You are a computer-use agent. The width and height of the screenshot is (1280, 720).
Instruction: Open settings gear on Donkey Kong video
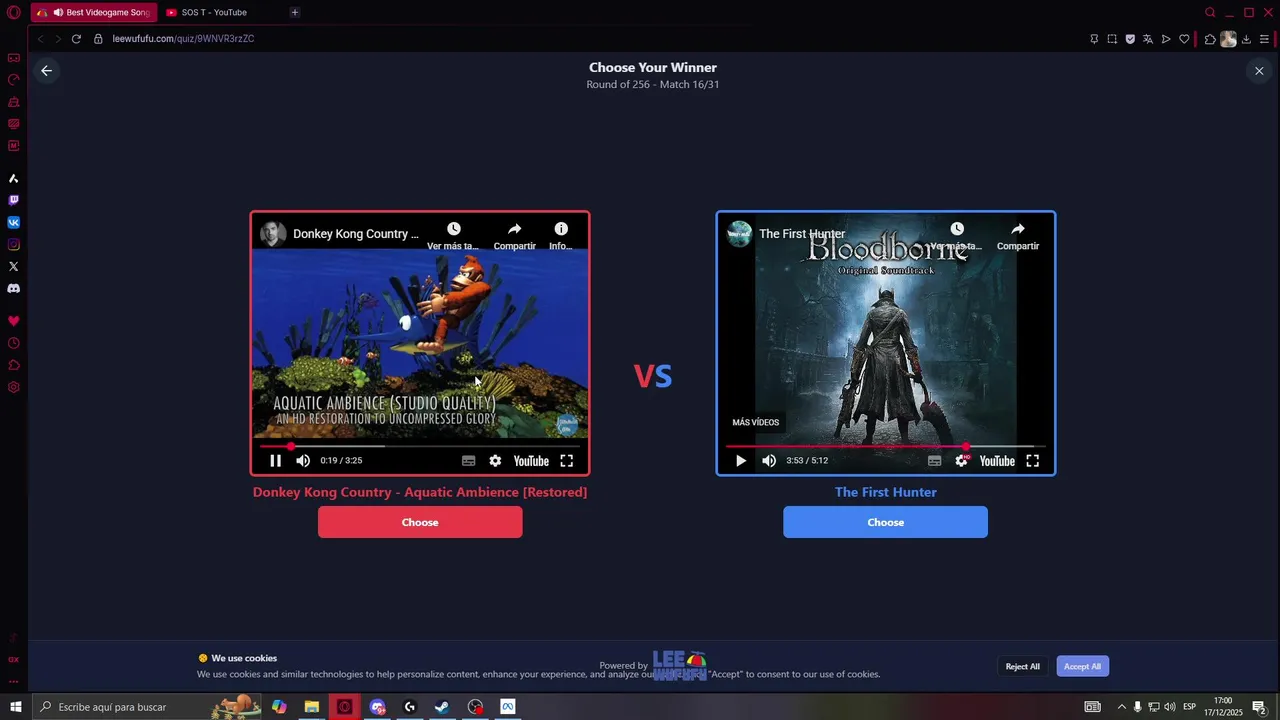(495, 461)
